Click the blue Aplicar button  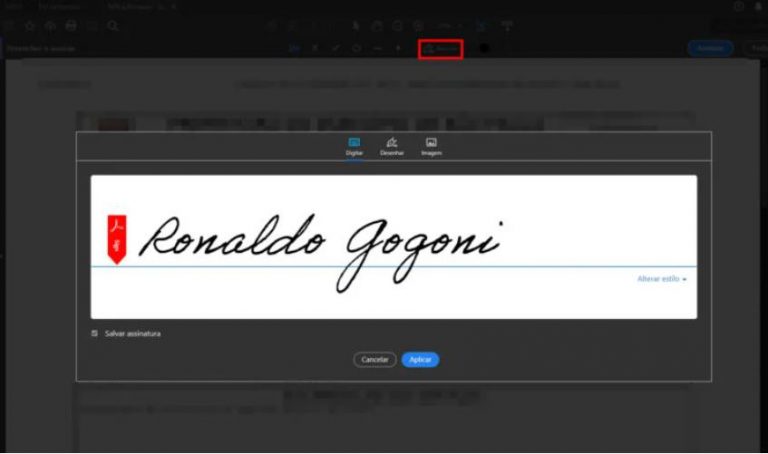click(420, 359)
